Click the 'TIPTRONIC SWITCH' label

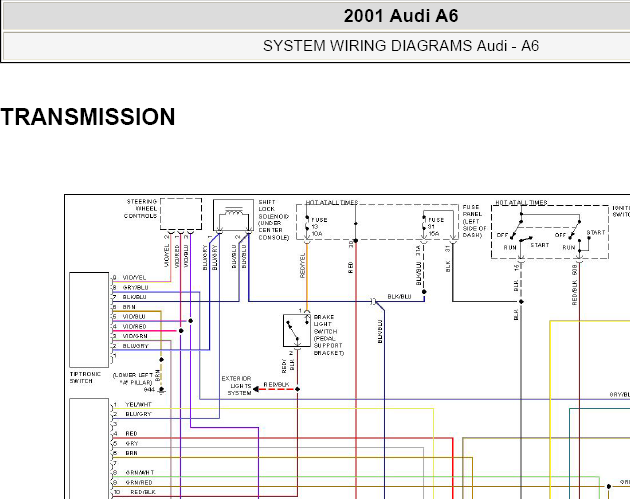(x=85, y=377)
